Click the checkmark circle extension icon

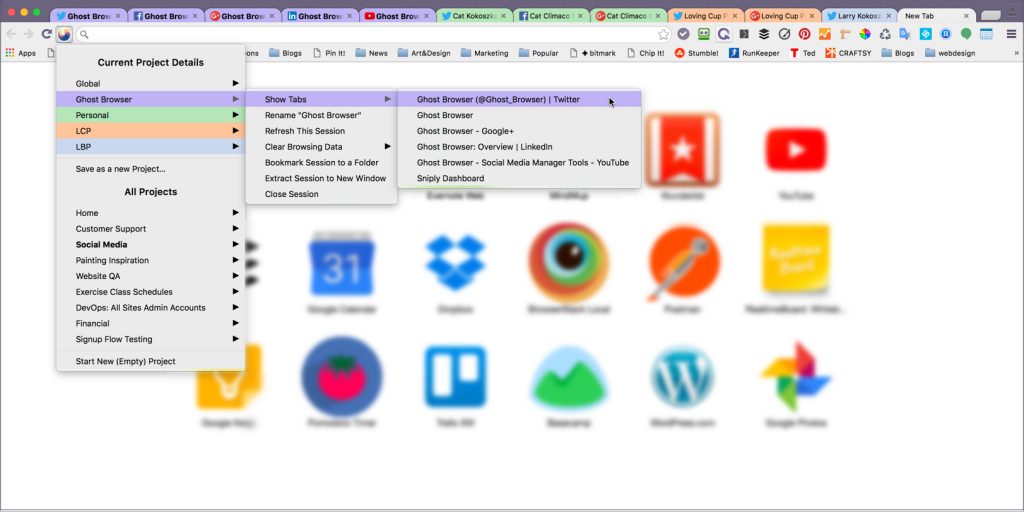(683, 34)
